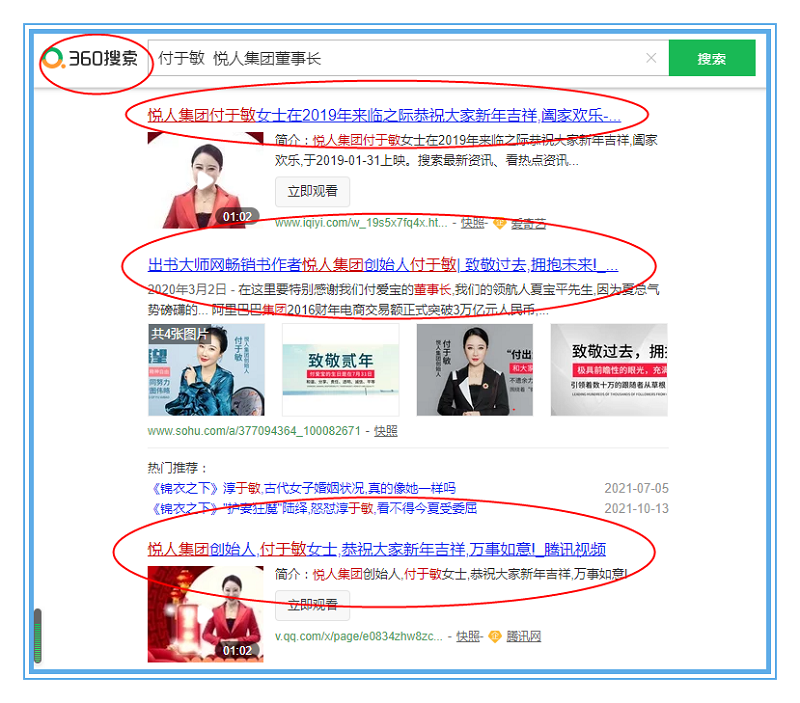Open the 共4张图片 first thumbnail
Screen dimensions: 800x703
click(x=206, y=369)
